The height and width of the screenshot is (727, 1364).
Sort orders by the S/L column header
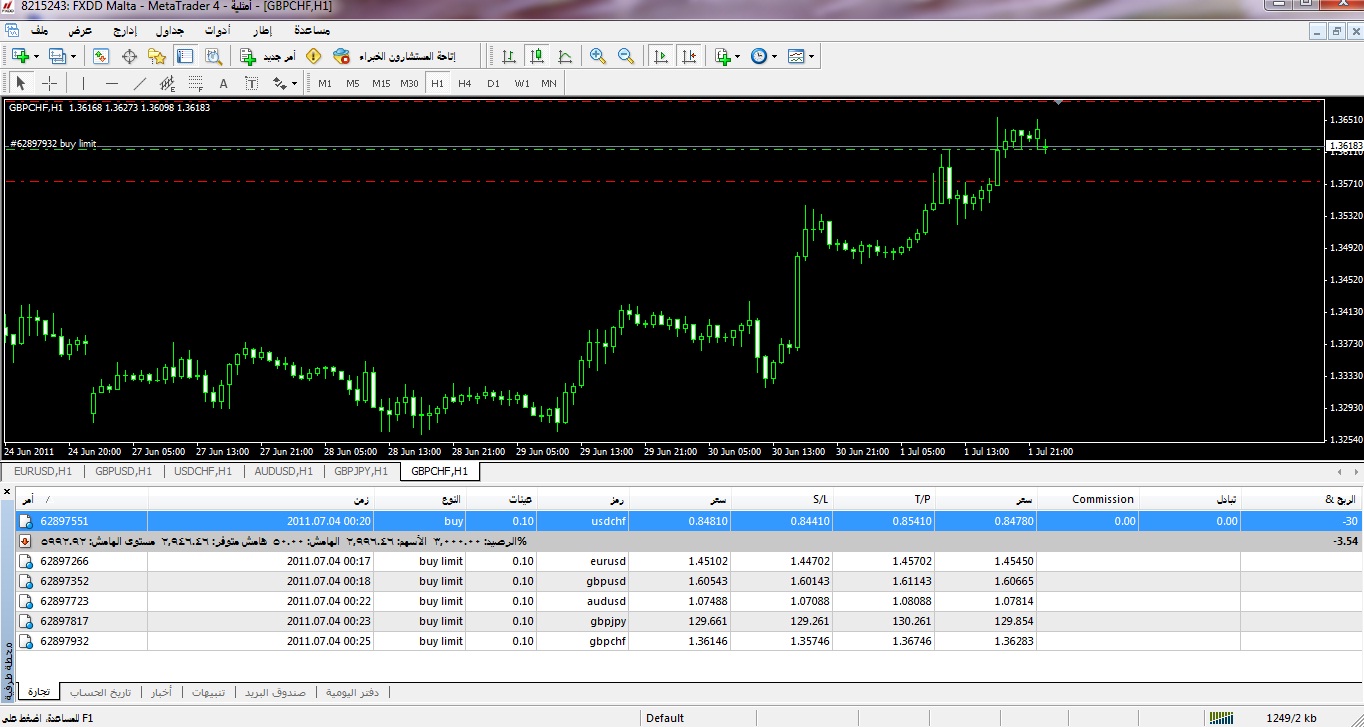tap(780, 499)
